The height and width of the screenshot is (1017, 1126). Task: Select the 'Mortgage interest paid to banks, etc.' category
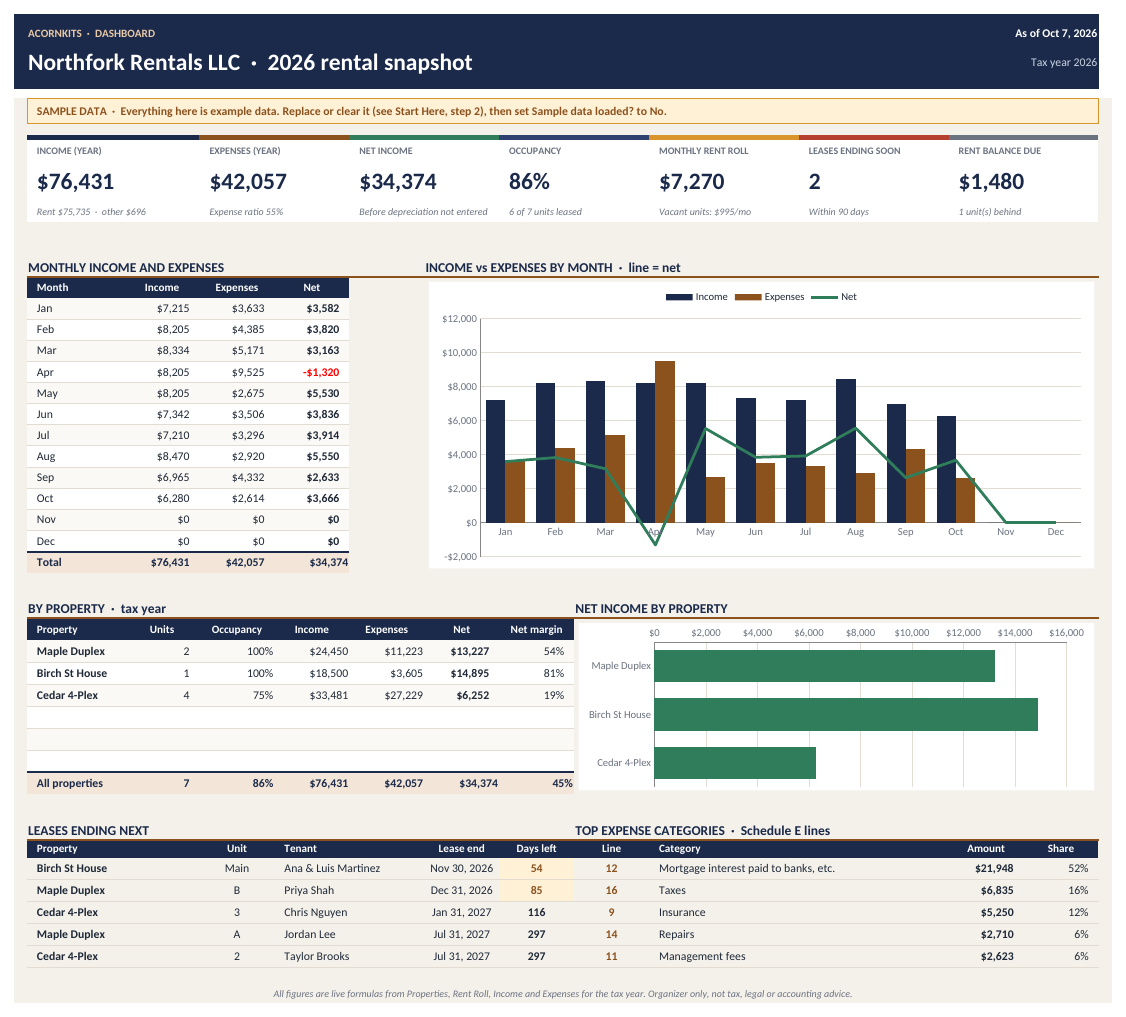747,868
